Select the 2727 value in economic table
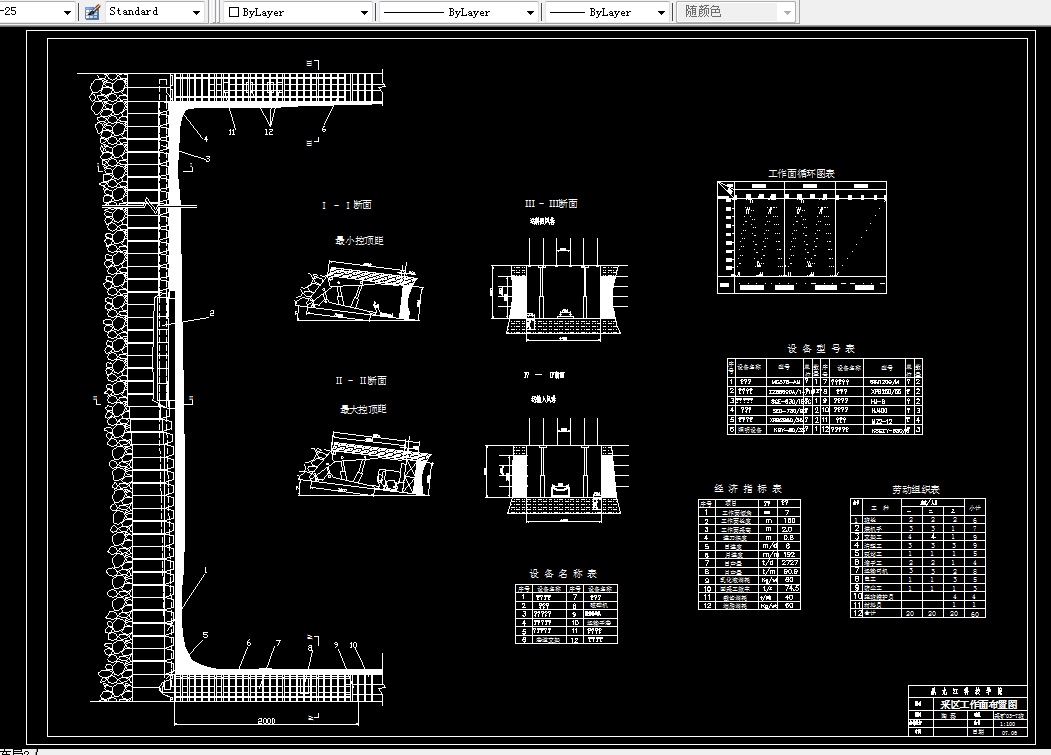Viewport: 1051px width, 755px height. (790, 563)
